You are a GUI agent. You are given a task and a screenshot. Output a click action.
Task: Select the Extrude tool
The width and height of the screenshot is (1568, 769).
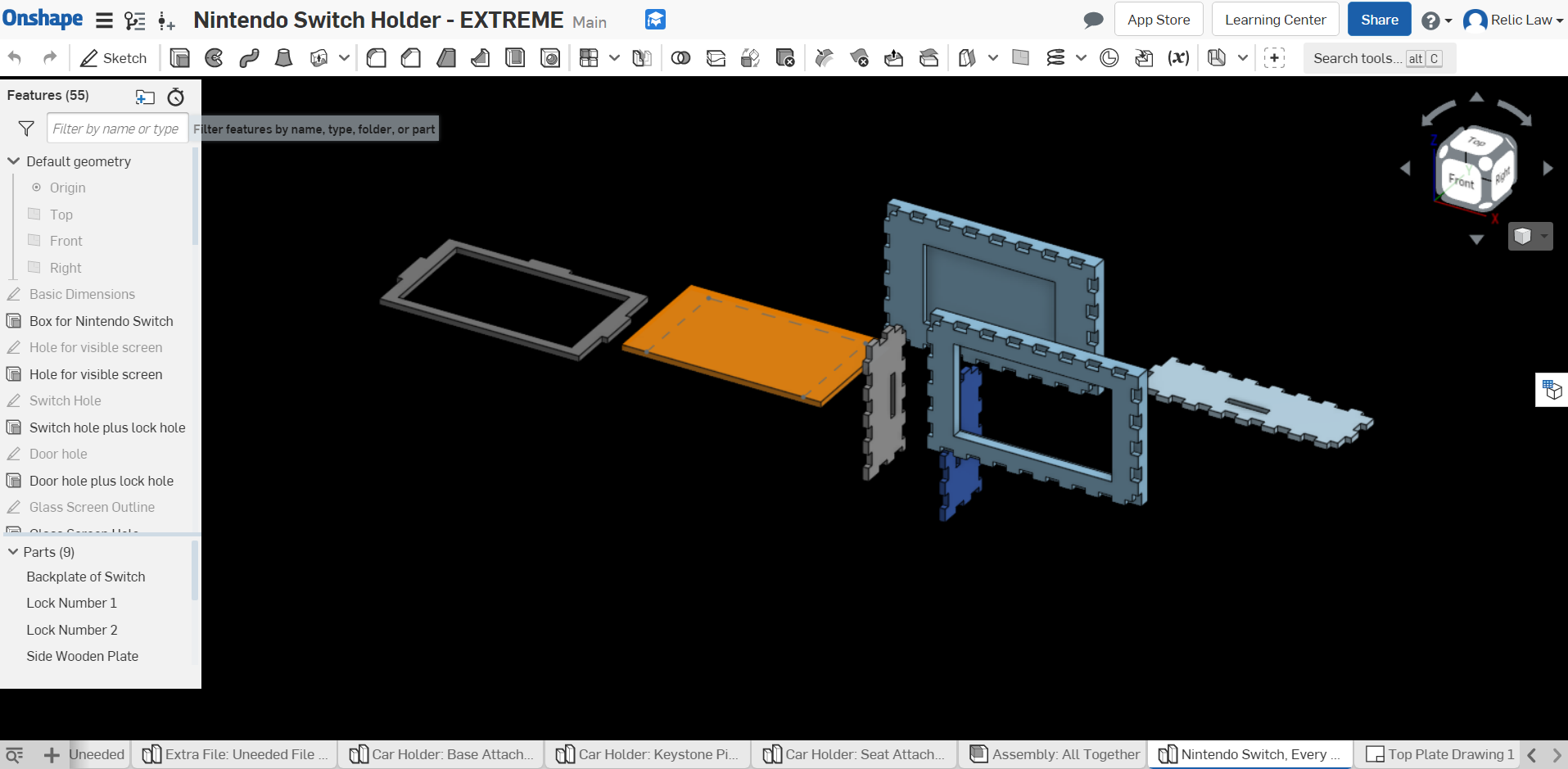[179, 58]
